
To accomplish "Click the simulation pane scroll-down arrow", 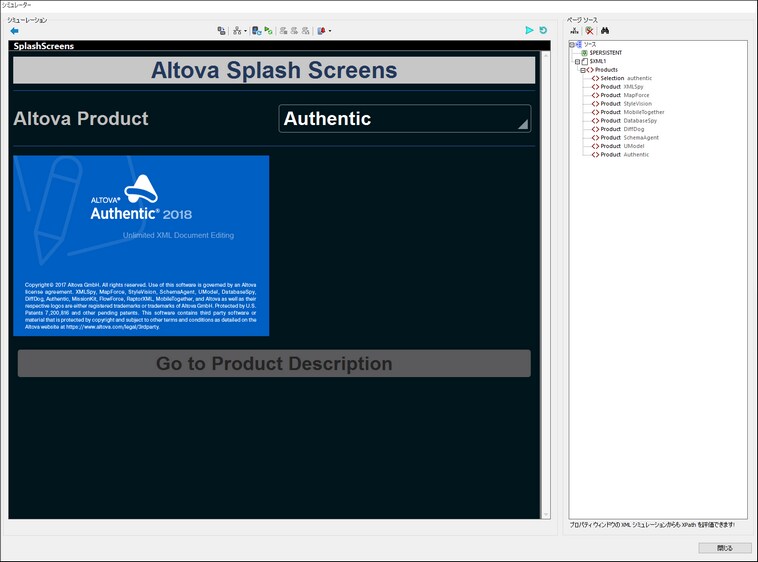I will (x=546, y=515).
